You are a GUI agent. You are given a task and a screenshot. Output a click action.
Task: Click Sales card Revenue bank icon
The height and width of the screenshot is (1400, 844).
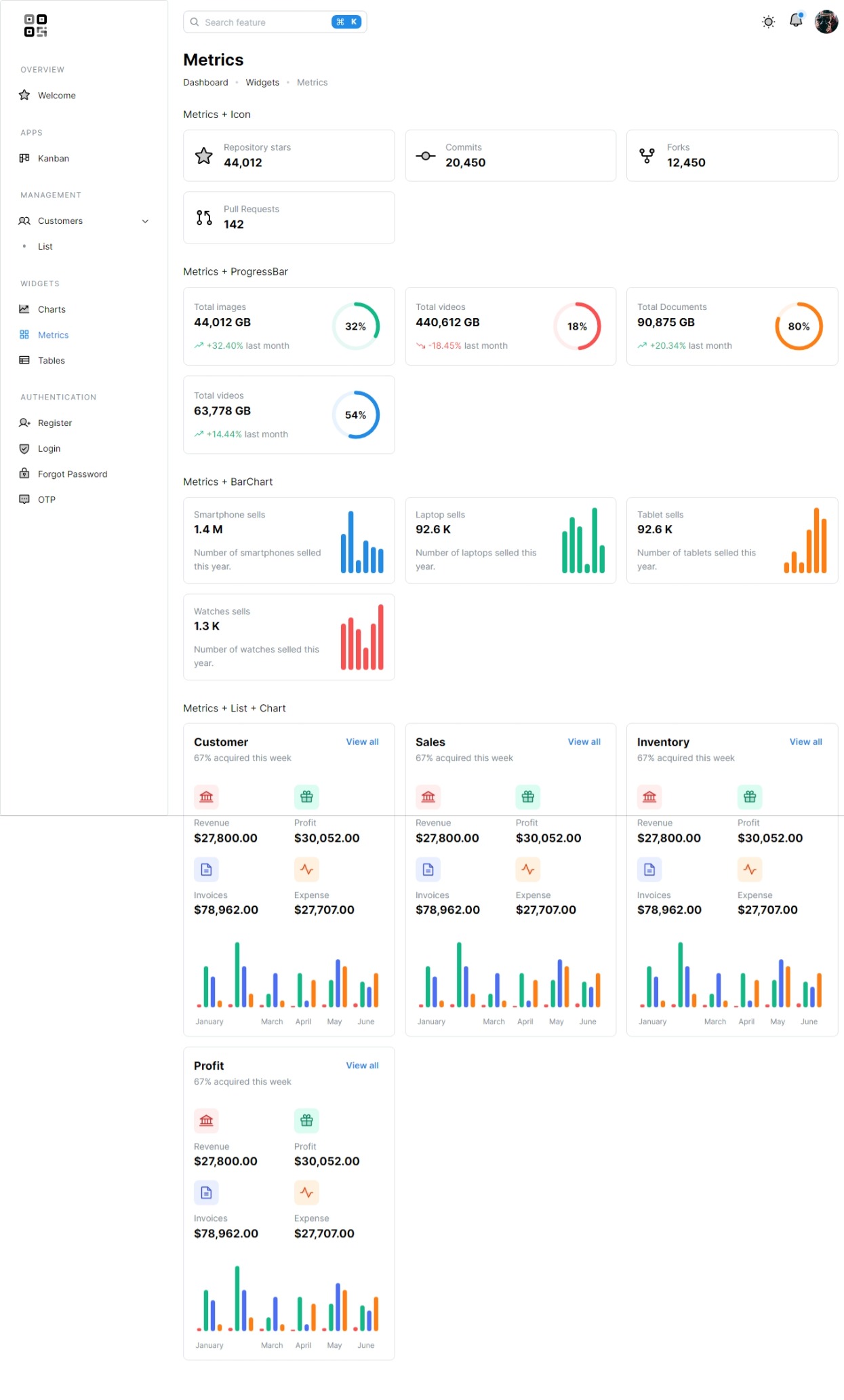[428, 797]
